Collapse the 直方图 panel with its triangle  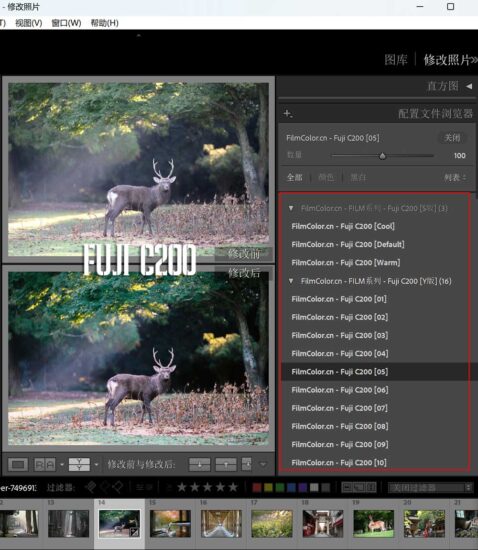coord(469,86)
